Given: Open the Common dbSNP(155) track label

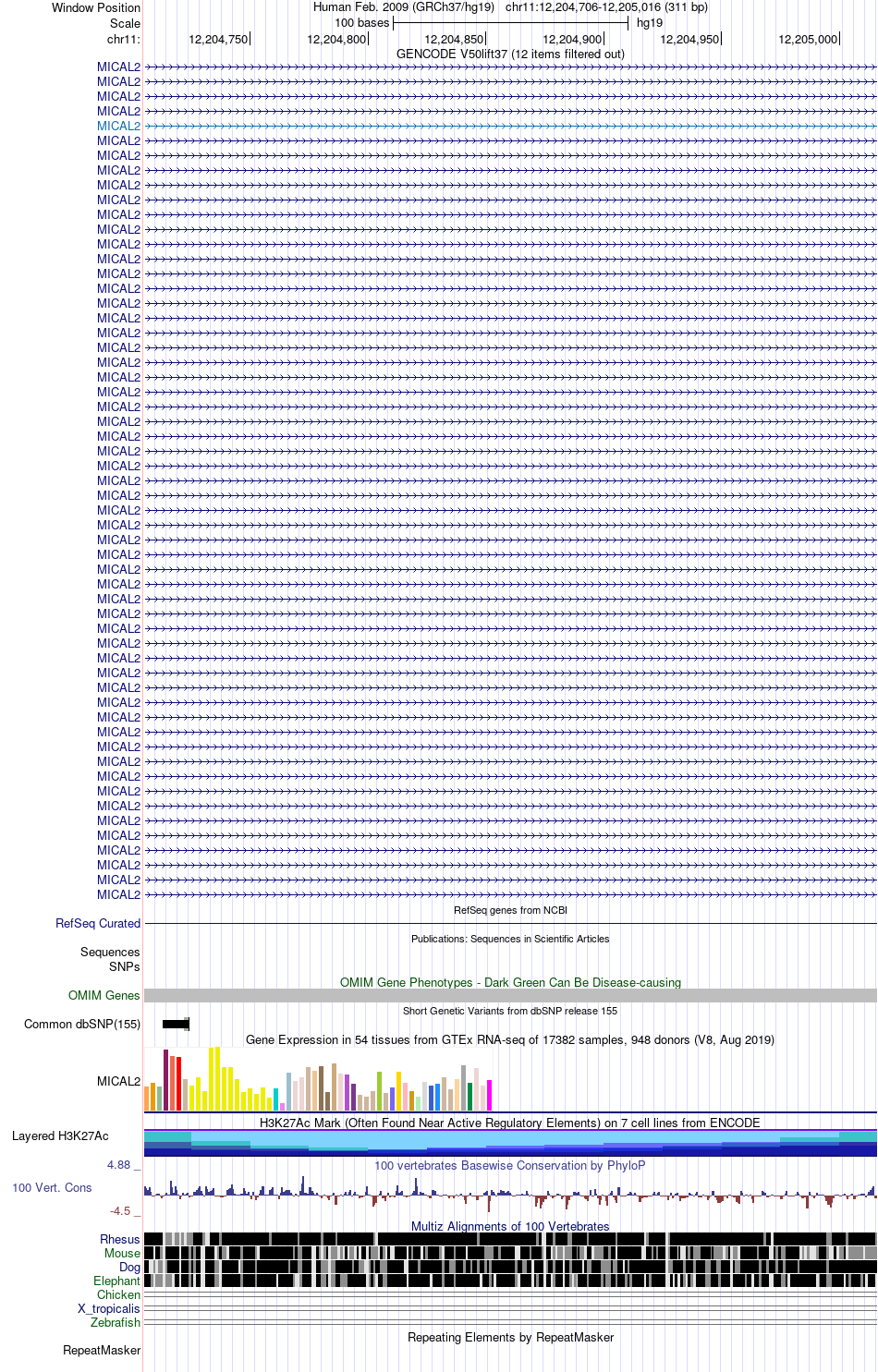Looking at the screenshot, I should click(82, 1024).
